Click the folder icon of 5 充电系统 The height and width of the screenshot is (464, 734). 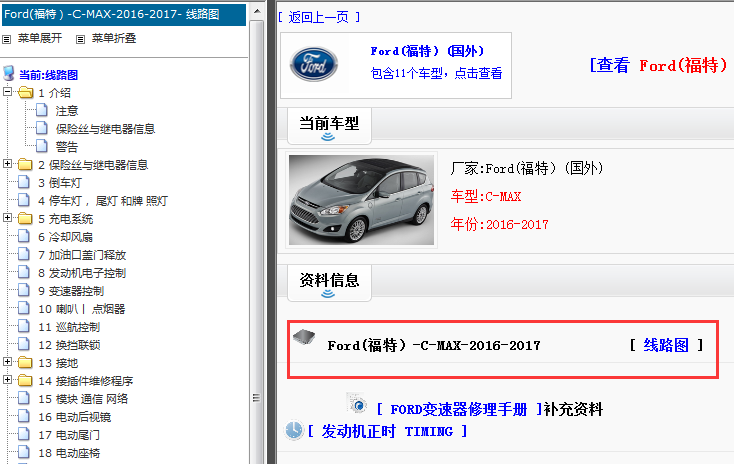click(25, 219)
